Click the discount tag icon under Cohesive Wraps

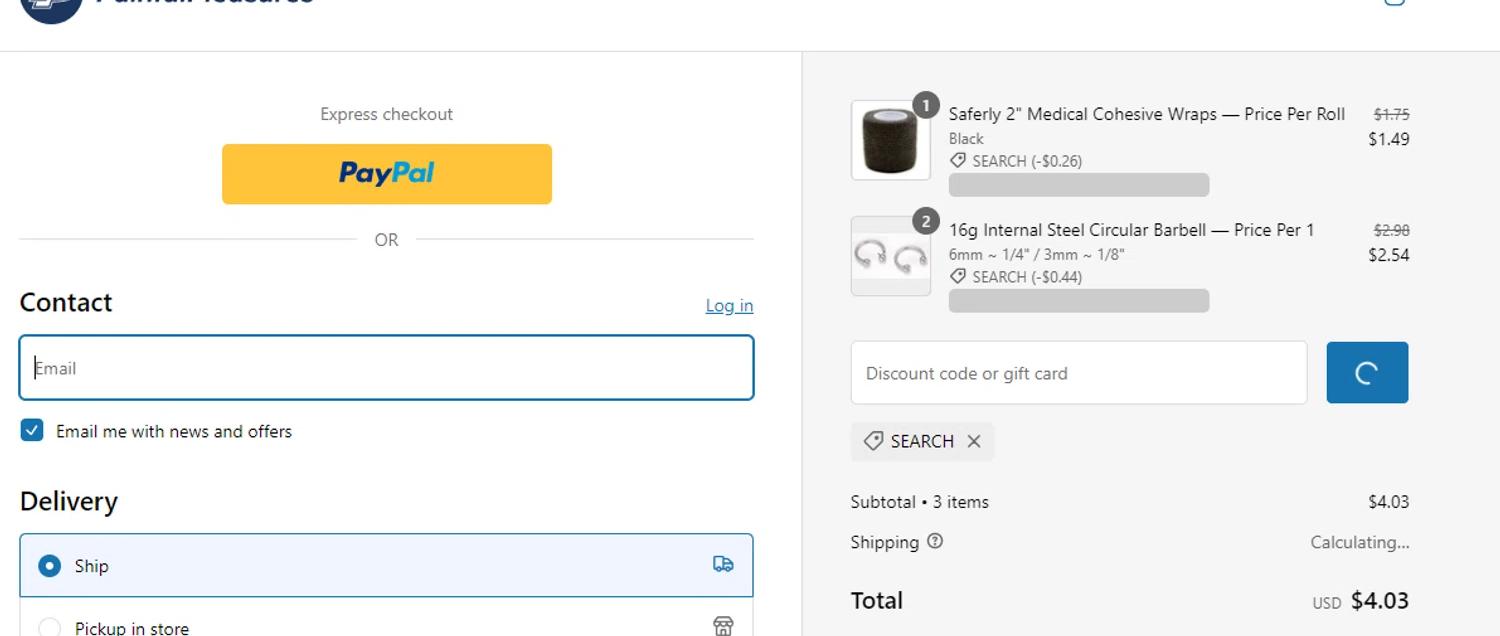958,161
